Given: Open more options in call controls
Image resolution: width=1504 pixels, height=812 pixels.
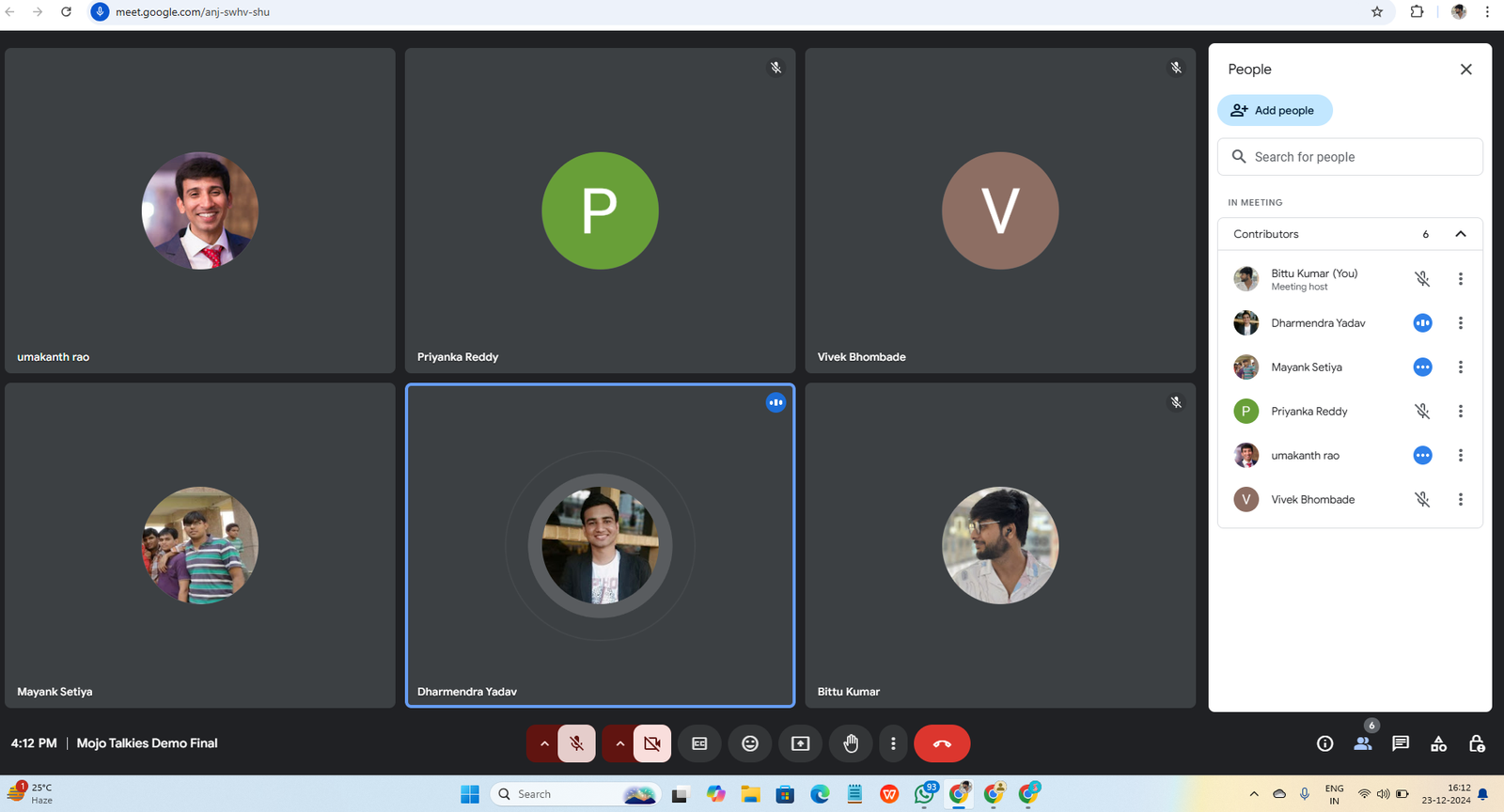Looking at the screenshot, I should [x=893, y=743].
